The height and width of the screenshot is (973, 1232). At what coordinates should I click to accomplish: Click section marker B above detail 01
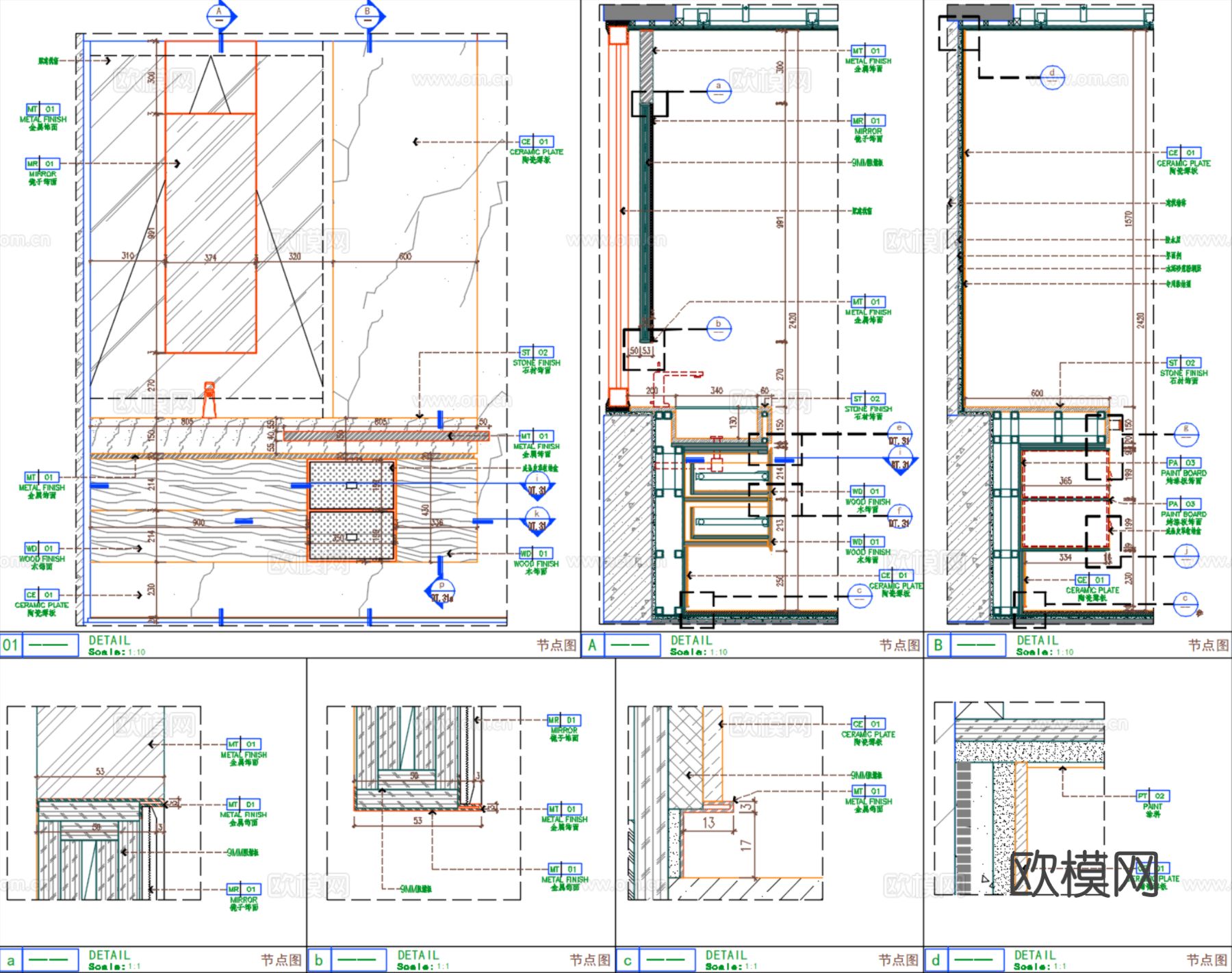369,16
